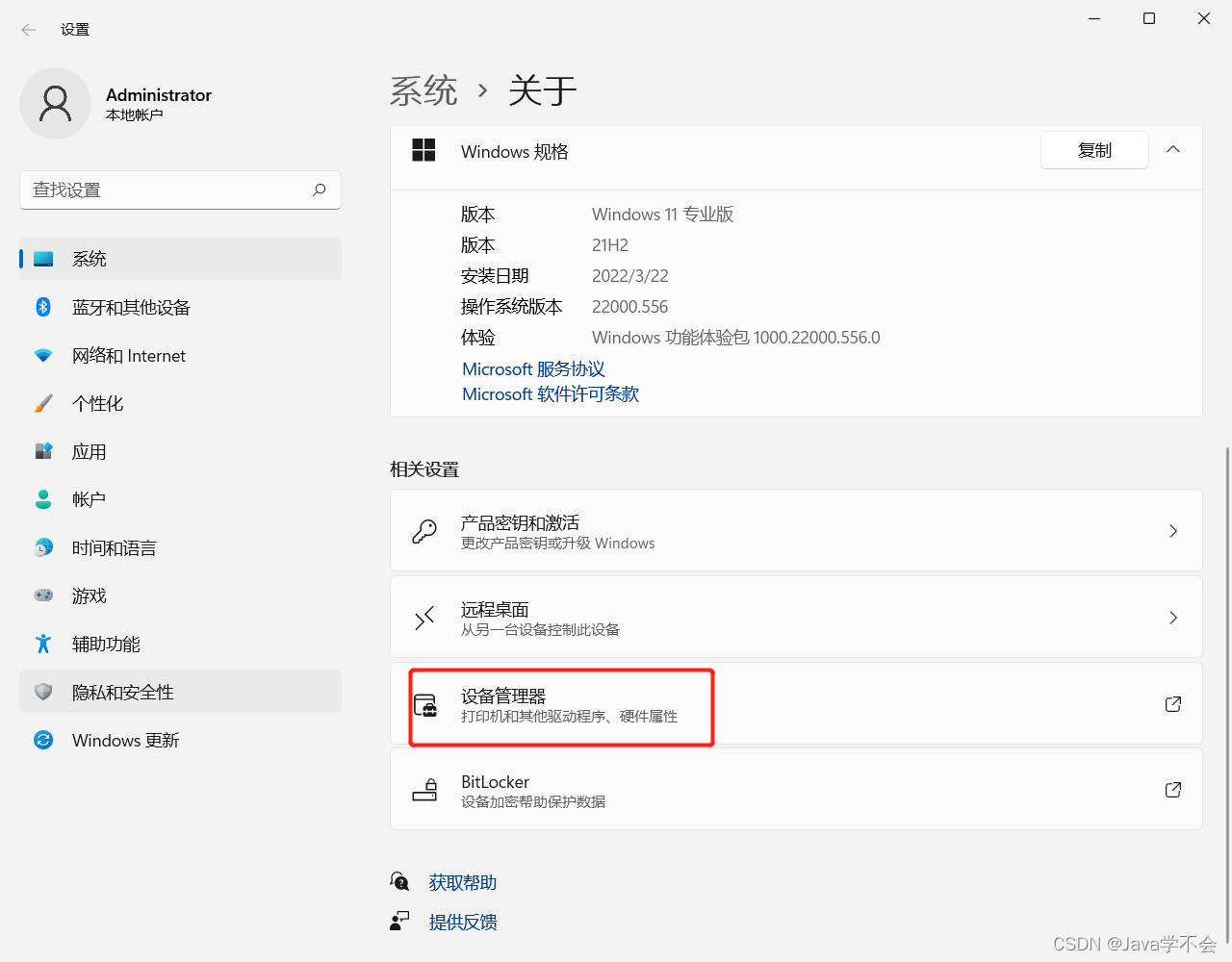The height and width of the screenshot is (962, 1232).
Task: Click the System monitor icon in sidebar
Action: tap(43, 259)
